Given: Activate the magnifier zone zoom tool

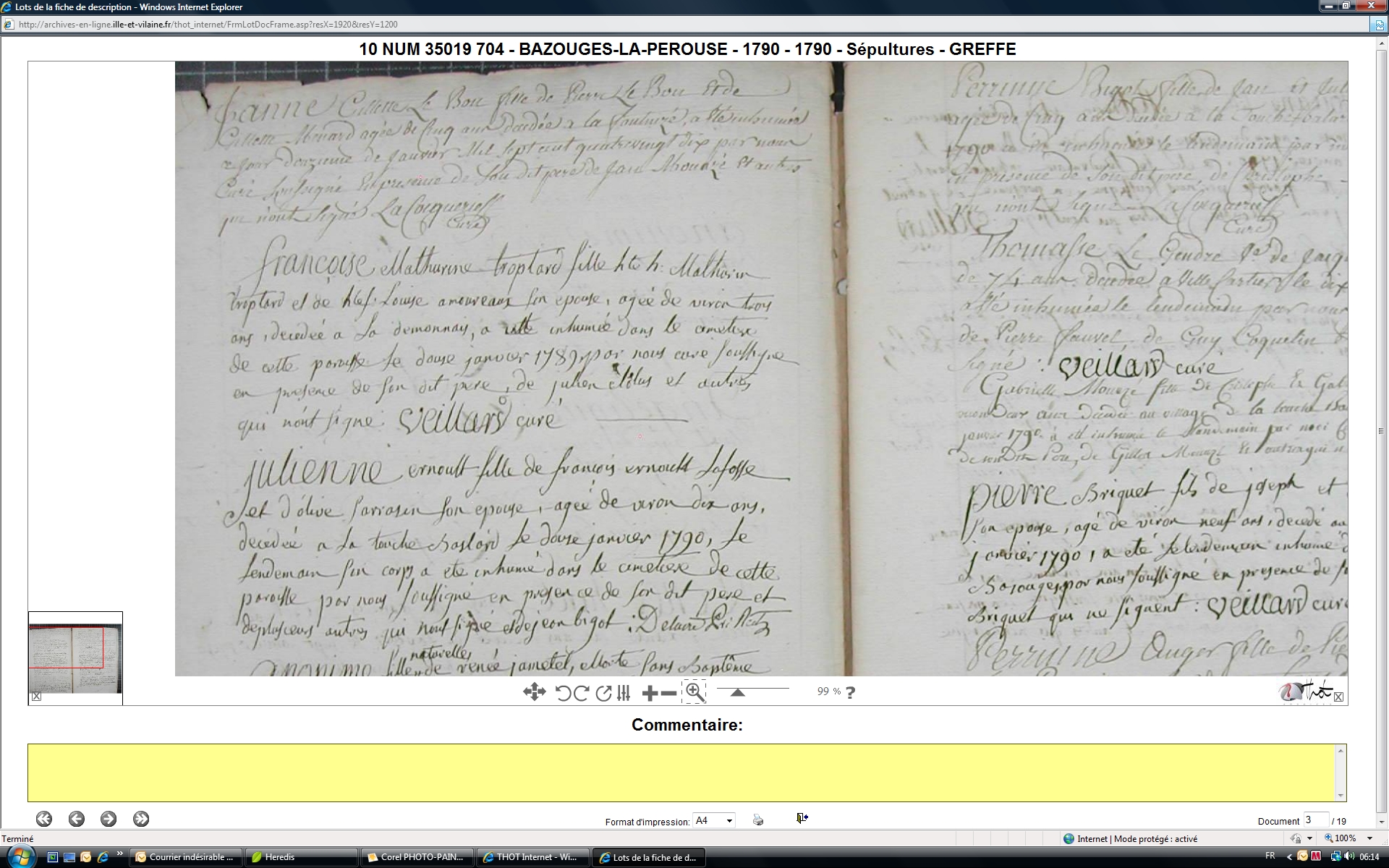Looking at the screenshot, I should (694, 692).
